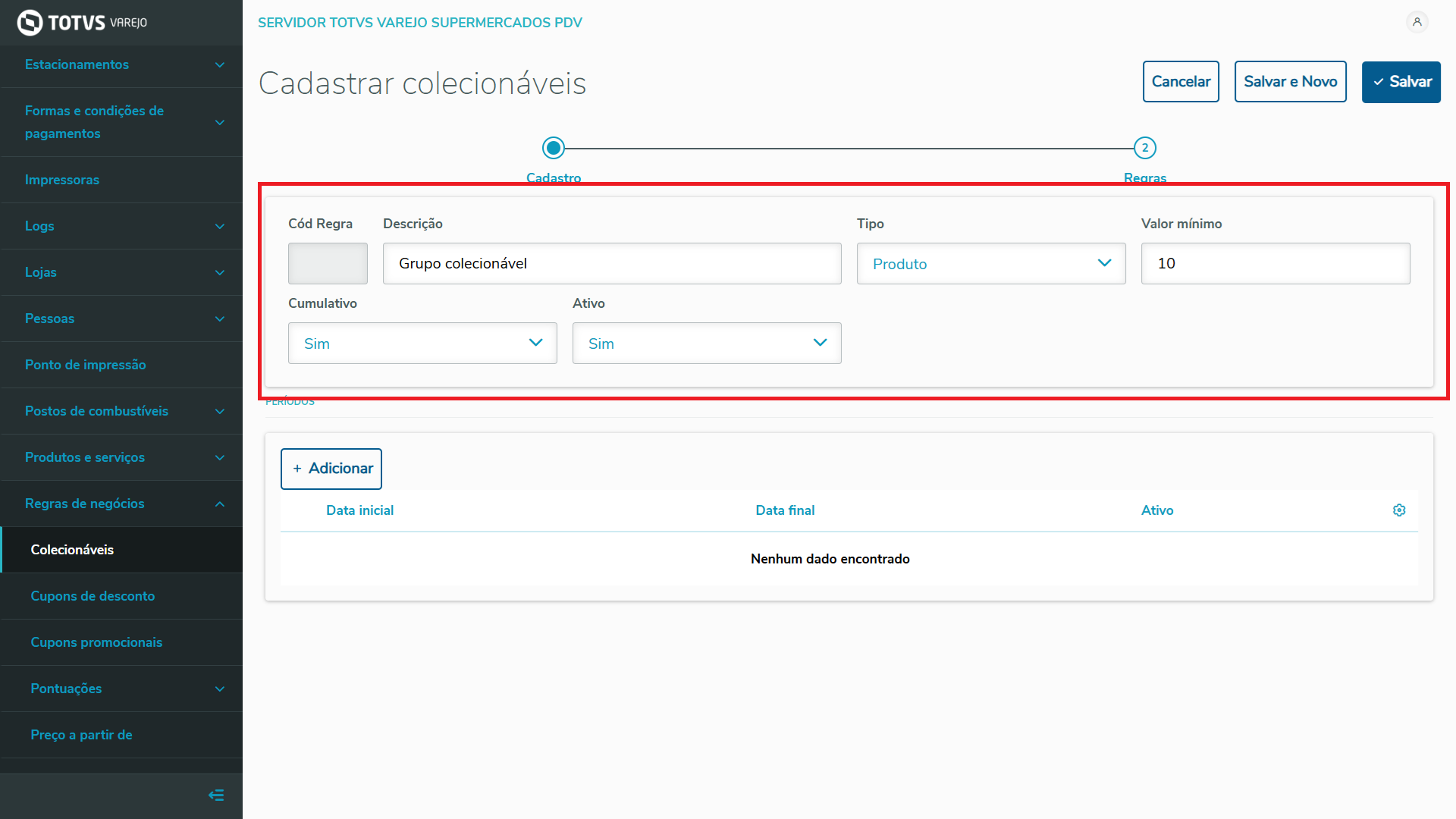This screenshot has width=1456, height=819.
Task: Open the Cumulativo dropdown
Action: coord(422,344)
